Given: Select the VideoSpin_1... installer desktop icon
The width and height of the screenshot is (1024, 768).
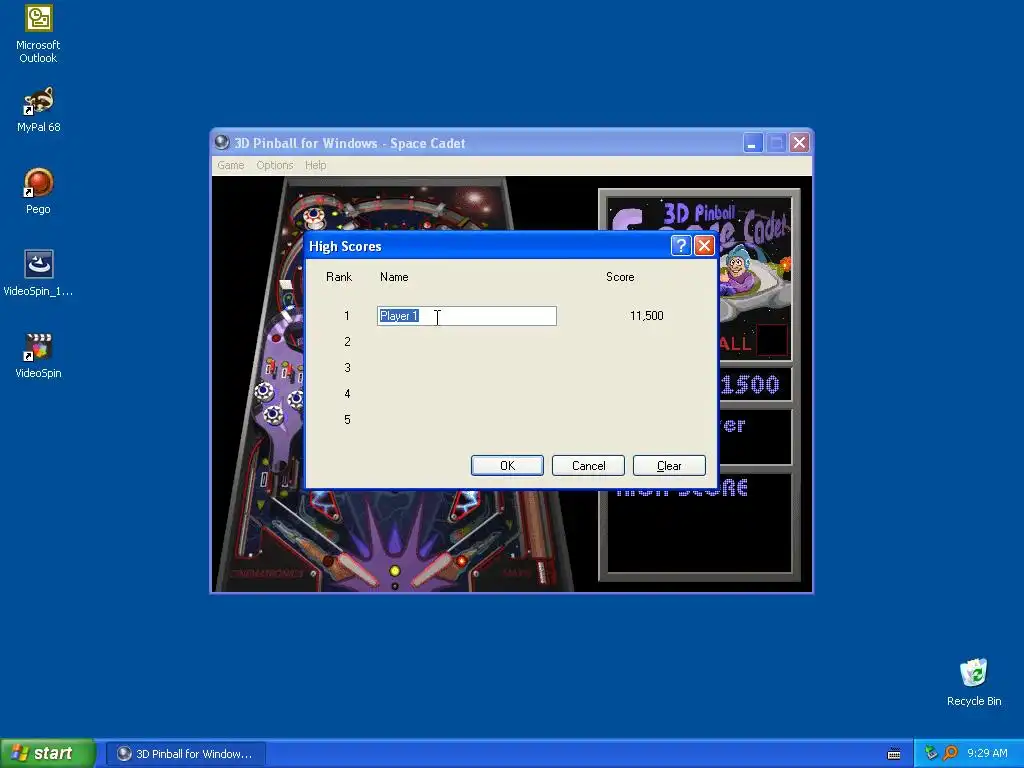Looking at the screenshot, I should pyautogui.click(x=38, y=274).
